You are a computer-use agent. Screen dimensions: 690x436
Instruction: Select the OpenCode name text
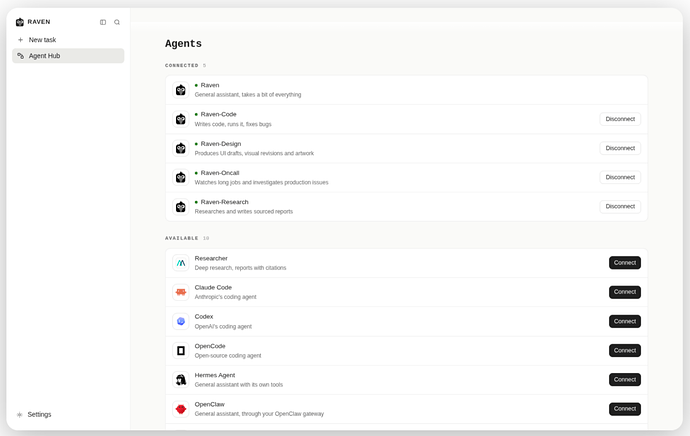point(210,346)
